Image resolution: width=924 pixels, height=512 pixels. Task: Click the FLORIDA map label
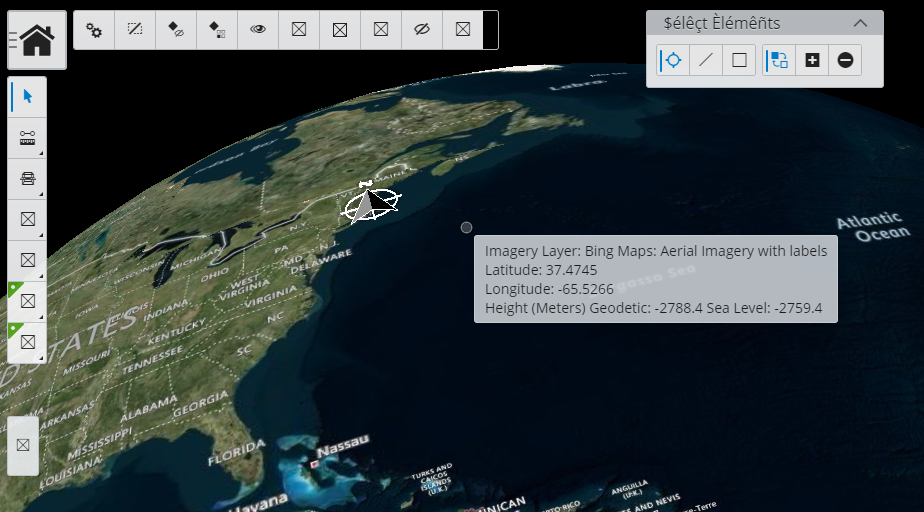pos(236,453)
